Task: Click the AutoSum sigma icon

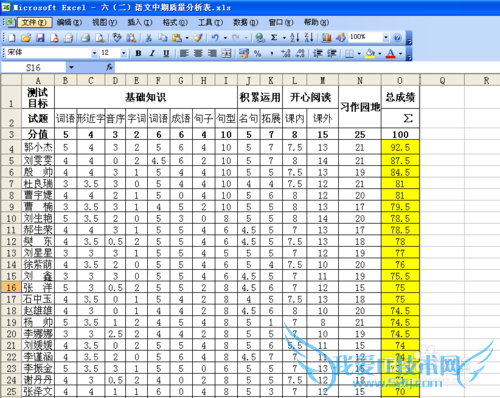Action: point(274,38)
